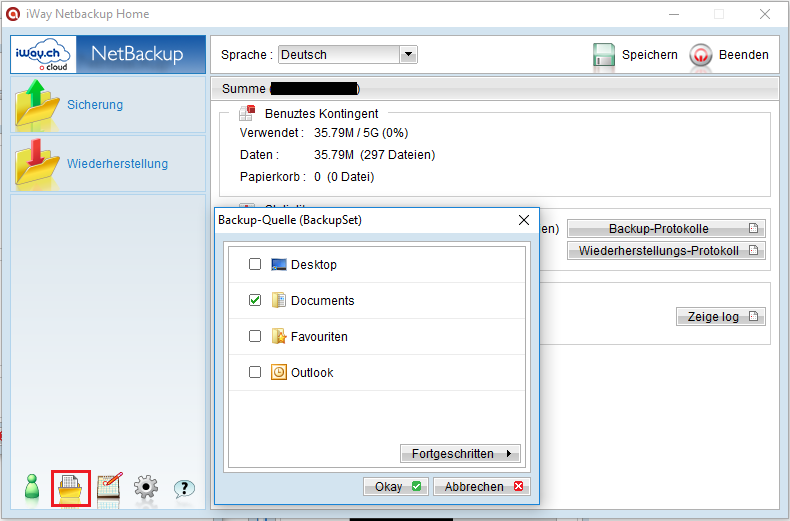Confirm with the Okay button
790x521 pixels.
(x=396, y=487)
